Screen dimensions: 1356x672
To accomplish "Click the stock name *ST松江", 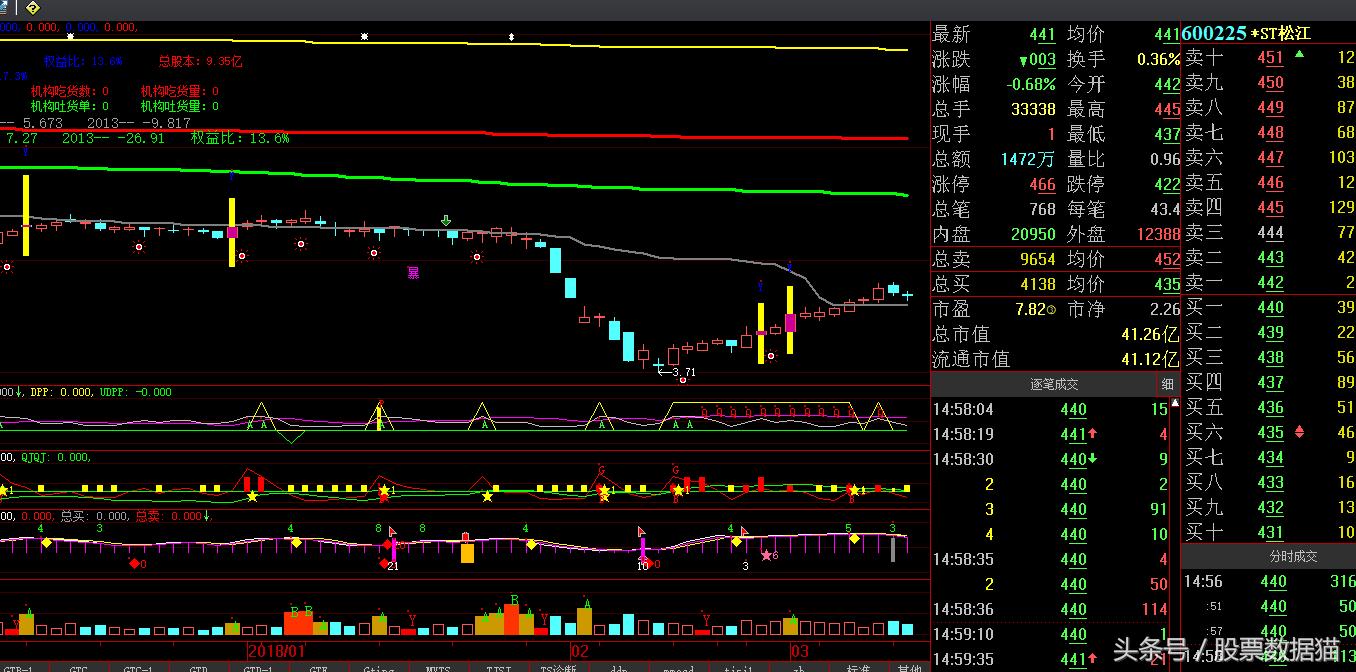I will 1281,33.
